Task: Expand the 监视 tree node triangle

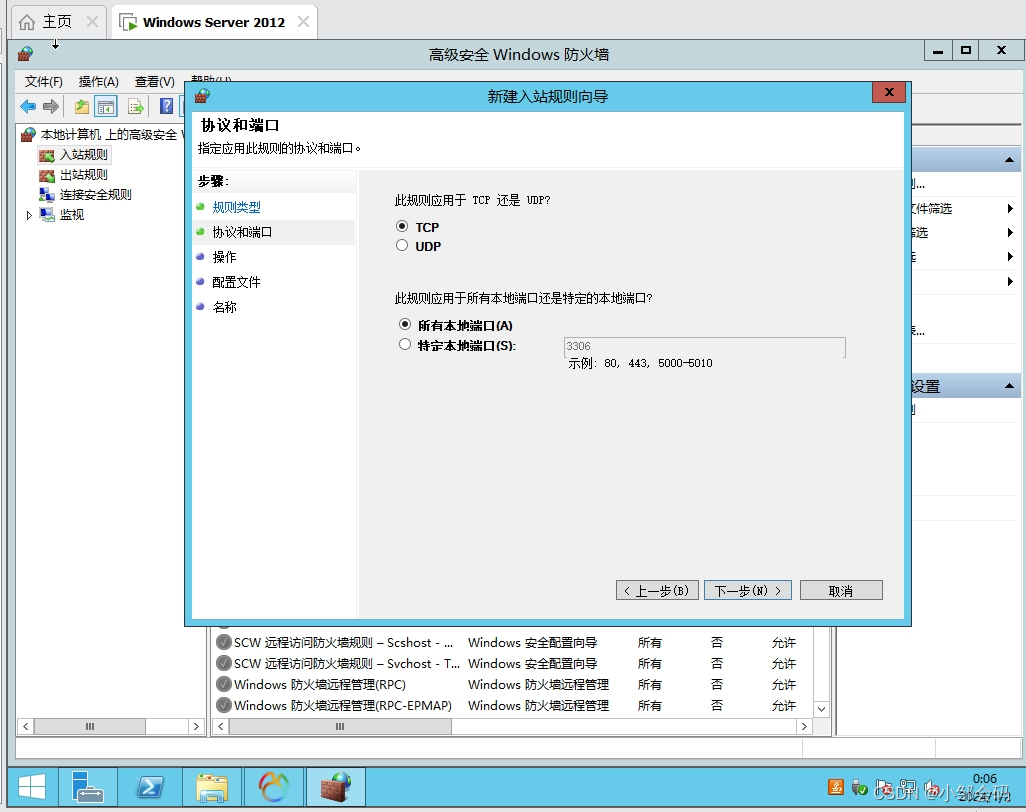Action: tap(29, 215)
